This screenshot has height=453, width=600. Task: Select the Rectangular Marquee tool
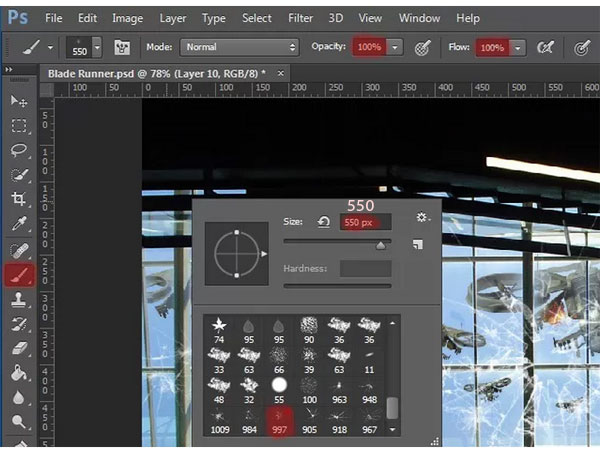coord(18,125)
